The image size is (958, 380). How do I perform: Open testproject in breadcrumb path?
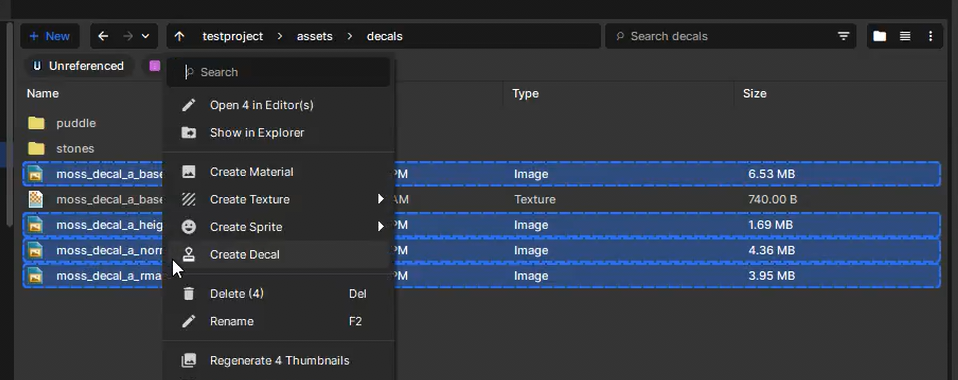click(233, 36)
